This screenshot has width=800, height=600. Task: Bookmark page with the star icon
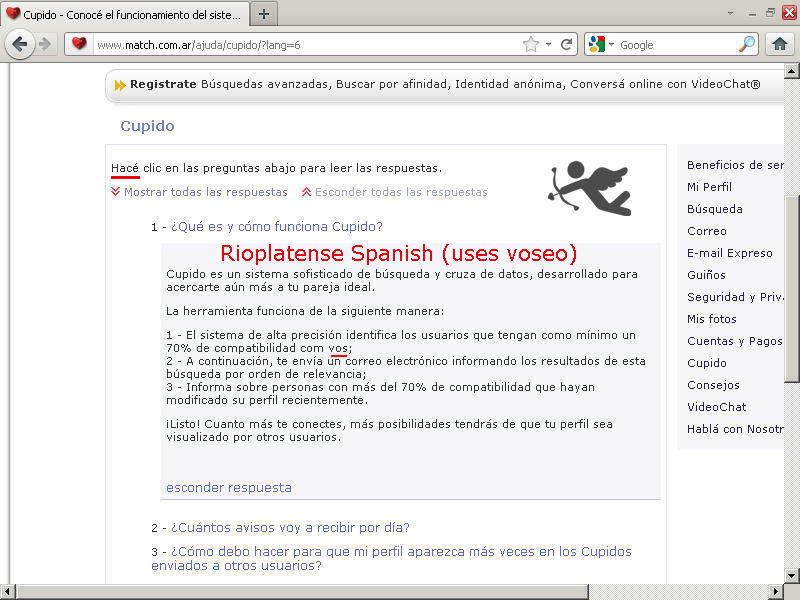tap(531, 44)
